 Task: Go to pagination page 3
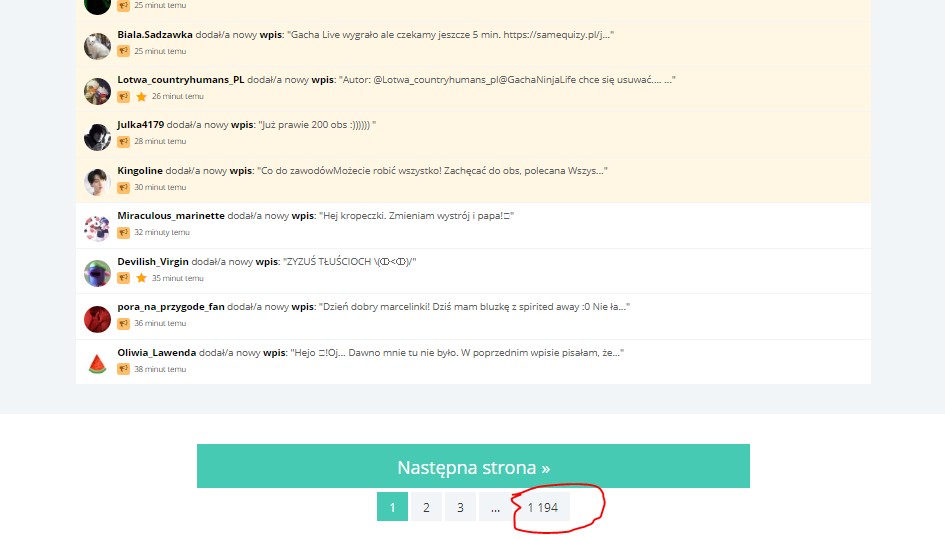[460, 507]
